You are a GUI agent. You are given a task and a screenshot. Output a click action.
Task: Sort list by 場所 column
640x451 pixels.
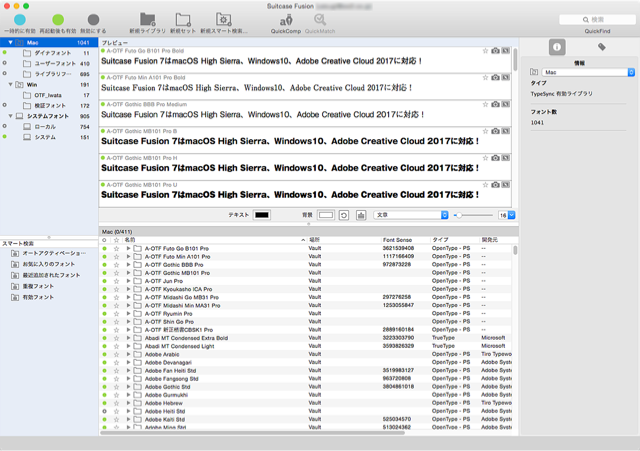point(344,240)
